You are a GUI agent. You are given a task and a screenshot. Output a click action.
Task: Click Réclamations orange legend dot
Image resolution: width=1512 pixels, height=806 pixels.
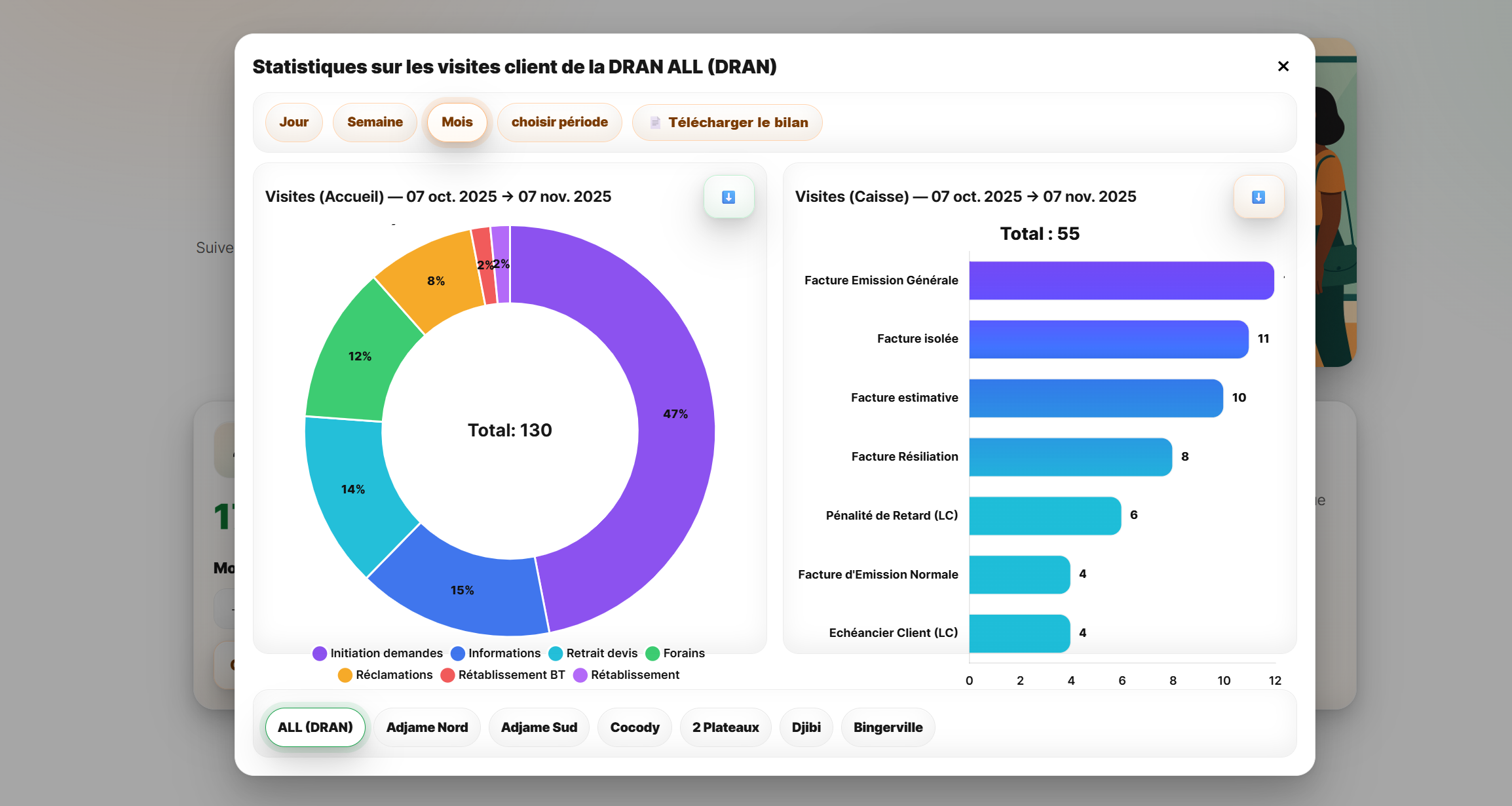[x=345, y=675]
